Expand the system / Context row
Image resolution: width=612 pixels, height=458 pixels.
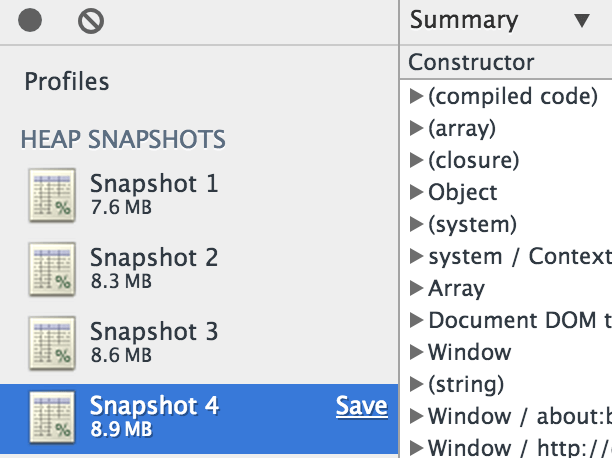click(x=416, y=256)
